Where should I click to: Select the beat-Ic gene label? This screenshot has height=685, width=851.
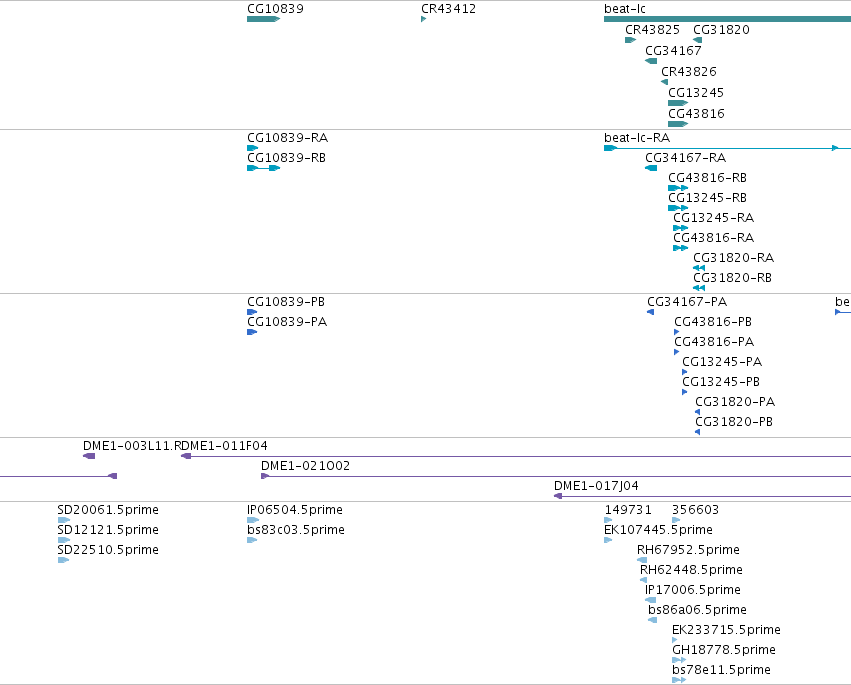625,9
